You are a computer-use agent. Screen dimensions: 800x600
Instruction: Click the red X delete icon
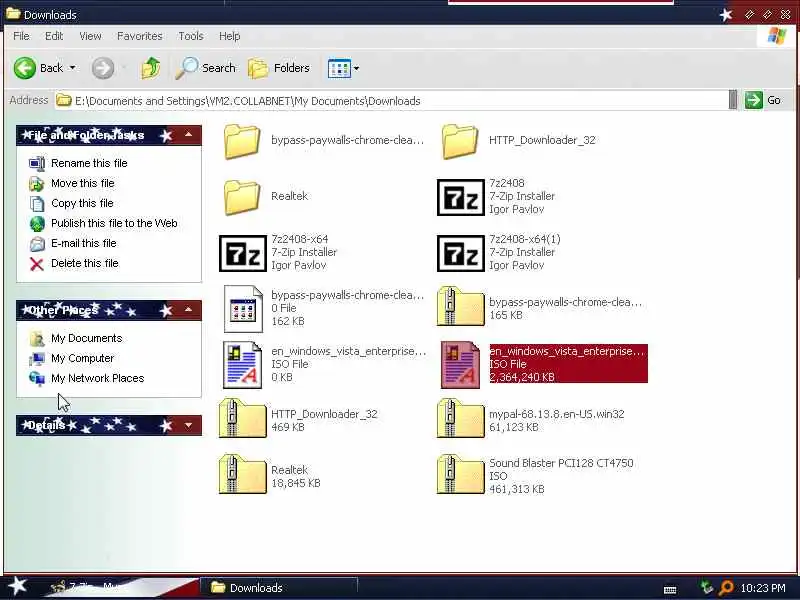(37, 264)
